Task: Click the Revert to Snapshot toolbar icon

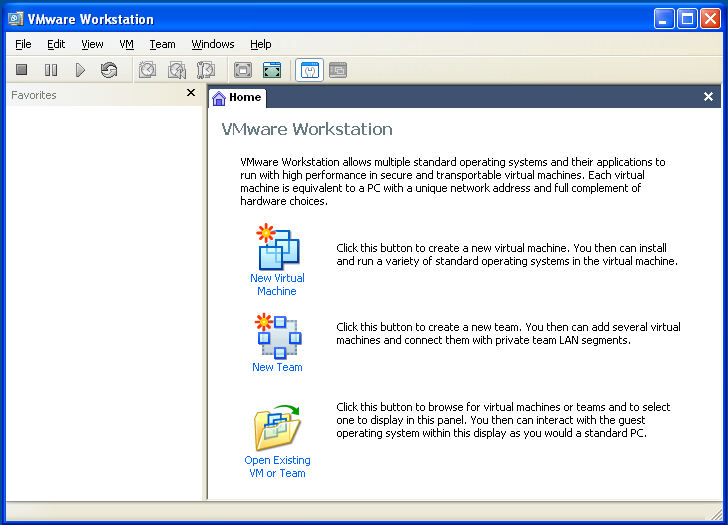Action: (177, 70)
